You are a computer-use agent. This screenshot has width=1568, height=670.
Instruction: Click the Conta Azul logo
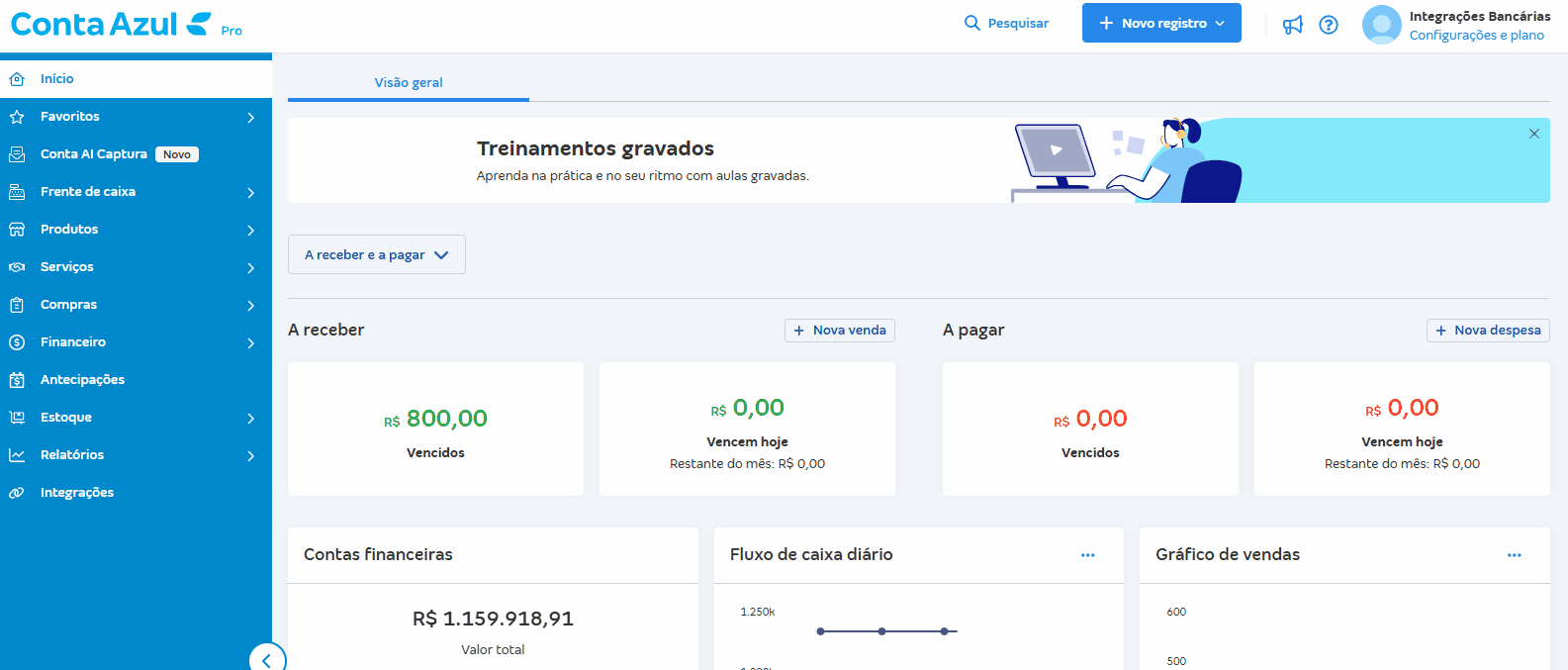click(110, 24)
